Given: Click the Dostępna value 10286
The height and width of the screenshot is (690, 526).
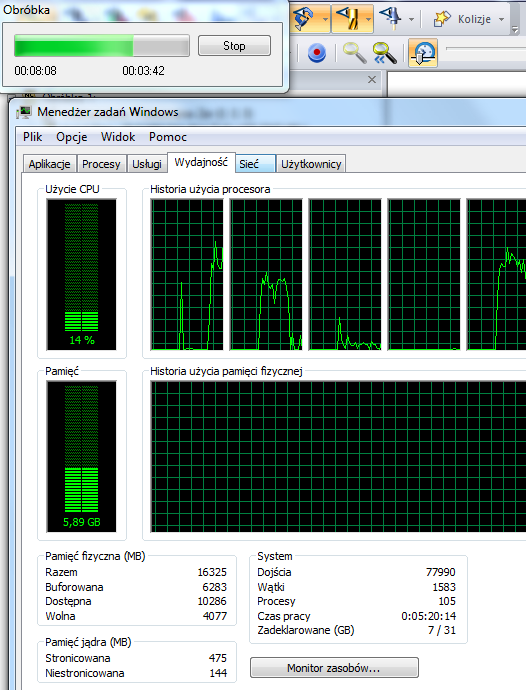Looking at the screenshot, I should [x=212, y=602].
